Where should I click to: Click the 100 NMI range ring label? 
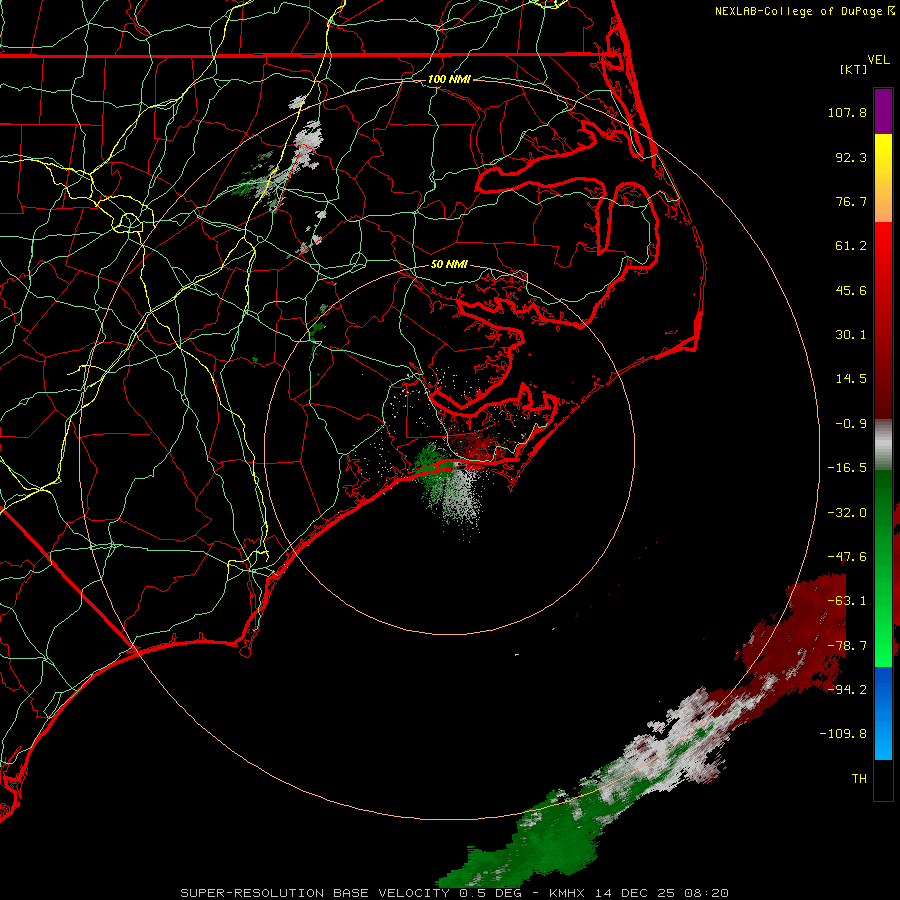pos(449,79)
